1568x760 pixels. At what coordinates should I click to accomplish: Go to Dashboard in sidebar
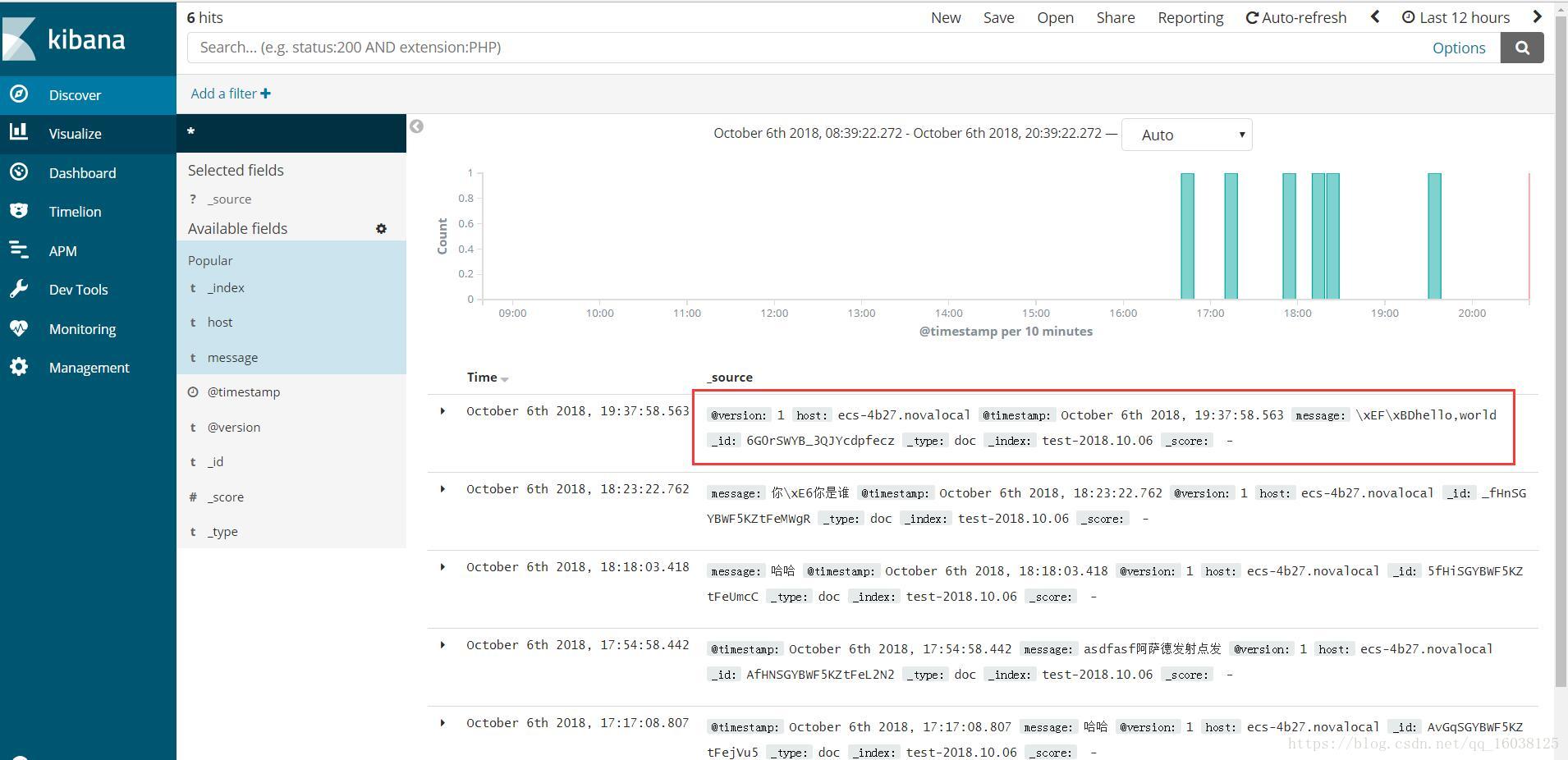tap(88, 172)
